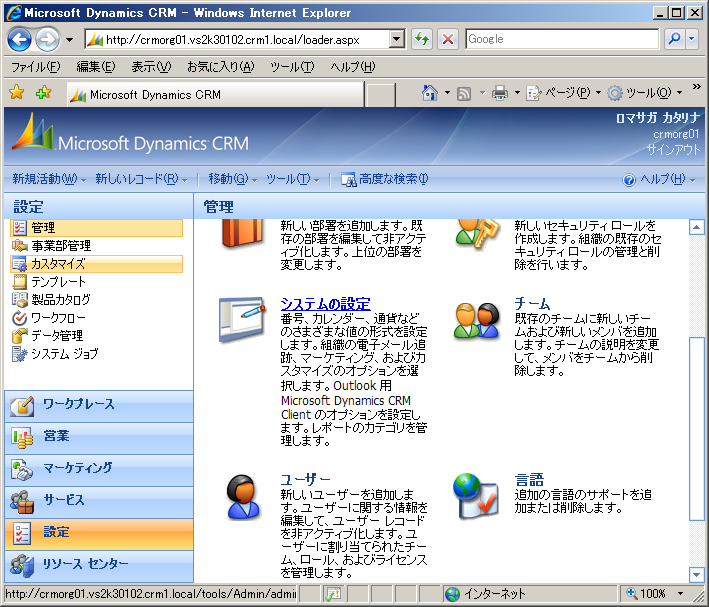The height and width of the screenshot is (607, 709).
Task: Open the 移動(G) CRM menu
Action: [x=232, y=179]
